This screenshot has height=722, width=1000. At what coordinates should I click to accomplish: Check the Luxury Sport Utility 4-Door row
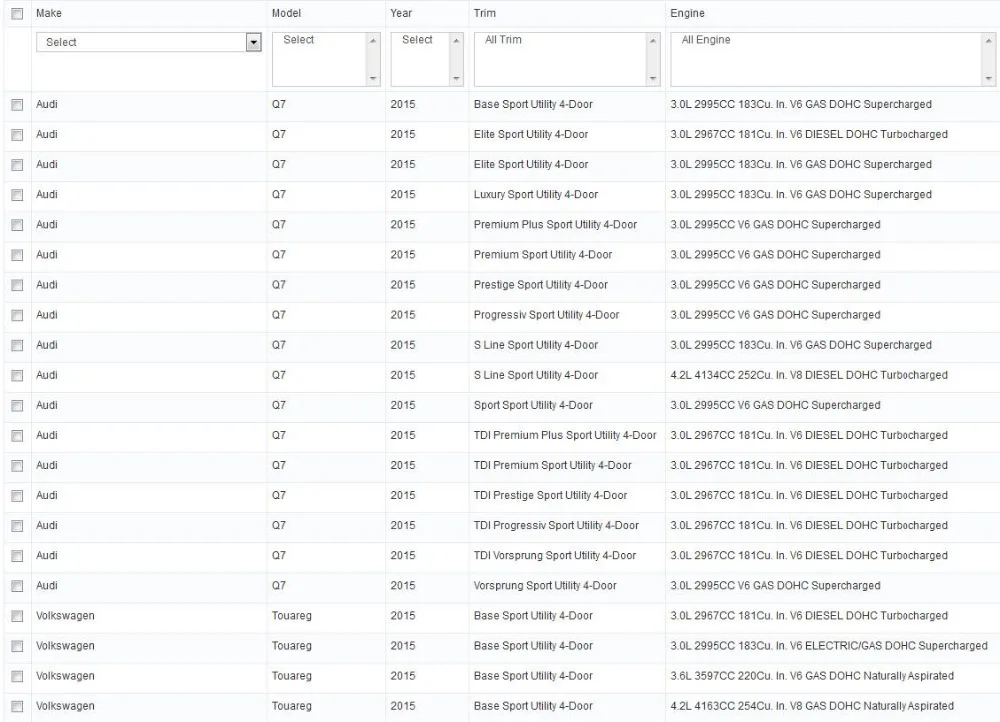(x=17, y=195)
